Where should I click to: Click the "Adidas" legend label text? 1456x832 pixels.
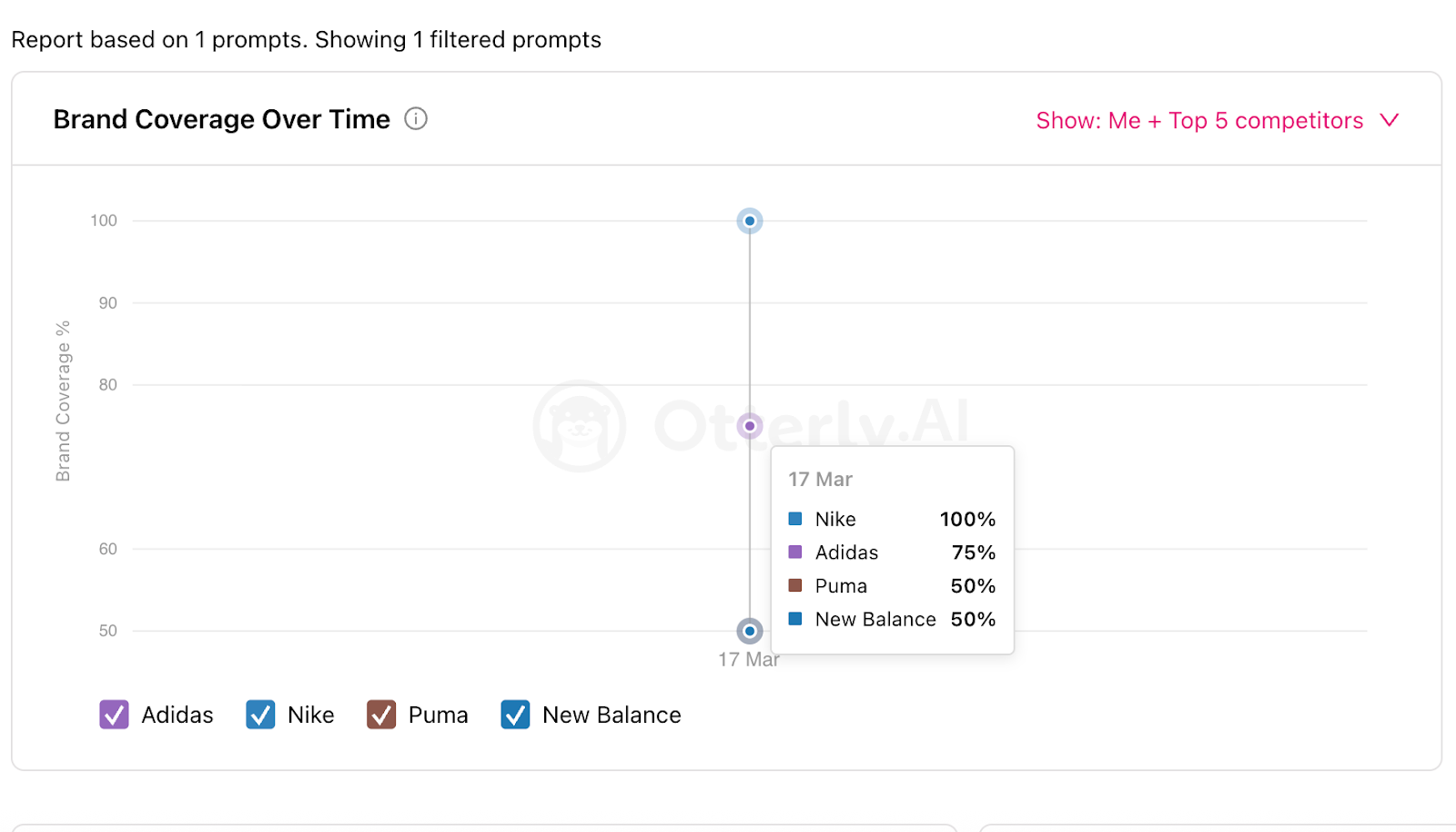(177, 715)
